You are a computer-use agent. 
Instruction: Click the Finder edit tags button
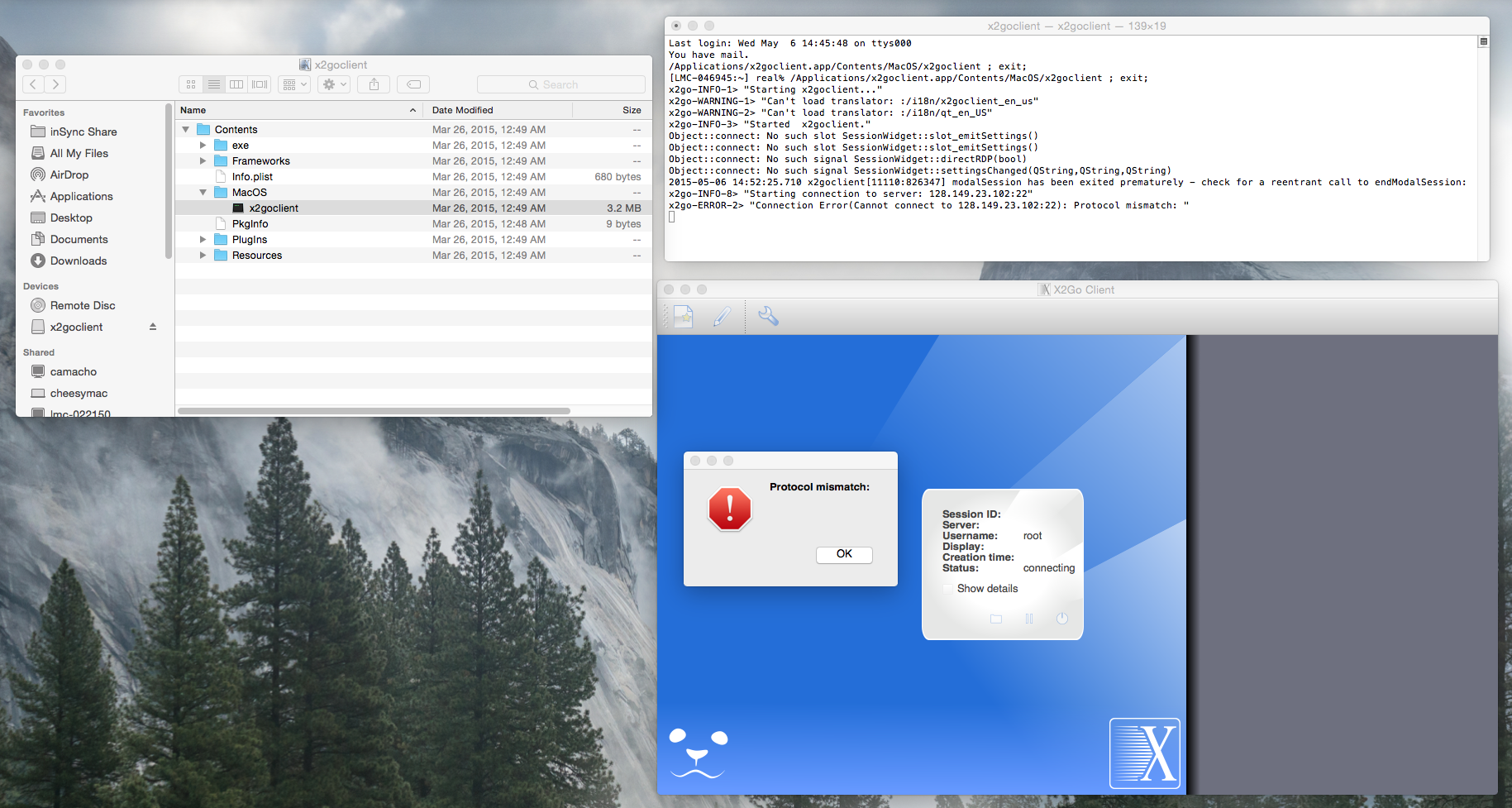[x=413, y=84]
